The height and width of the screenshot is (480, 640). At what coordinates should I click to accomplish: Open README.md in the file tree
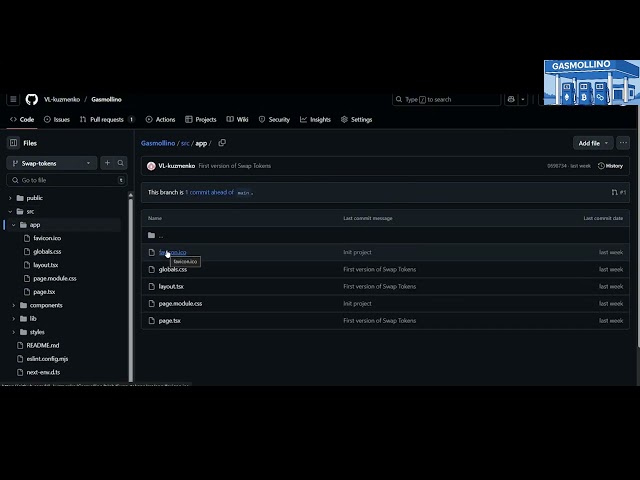(x=42, y=345)
